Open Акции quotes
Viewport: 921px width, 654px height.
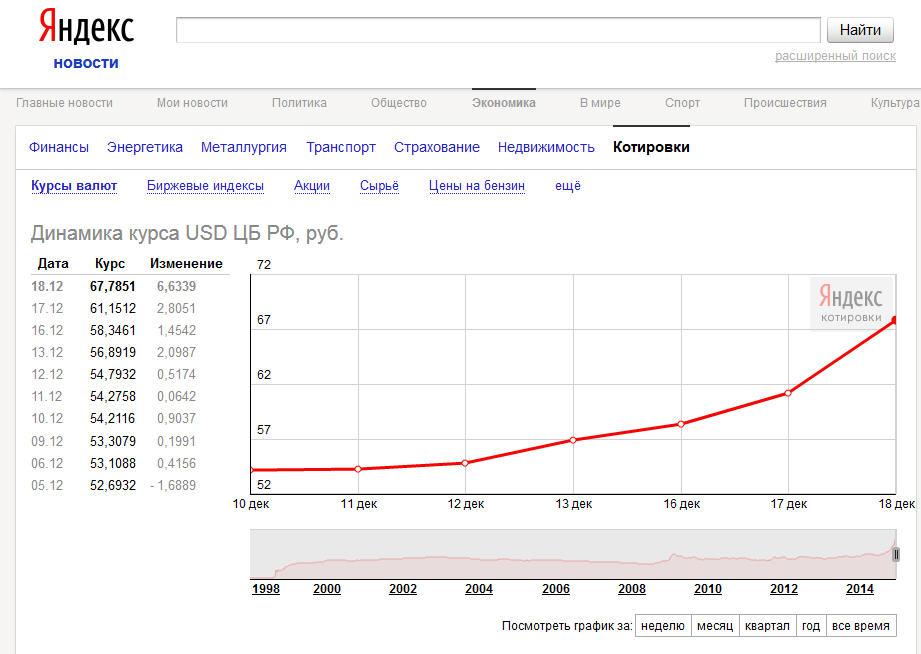tap(312, 186)
